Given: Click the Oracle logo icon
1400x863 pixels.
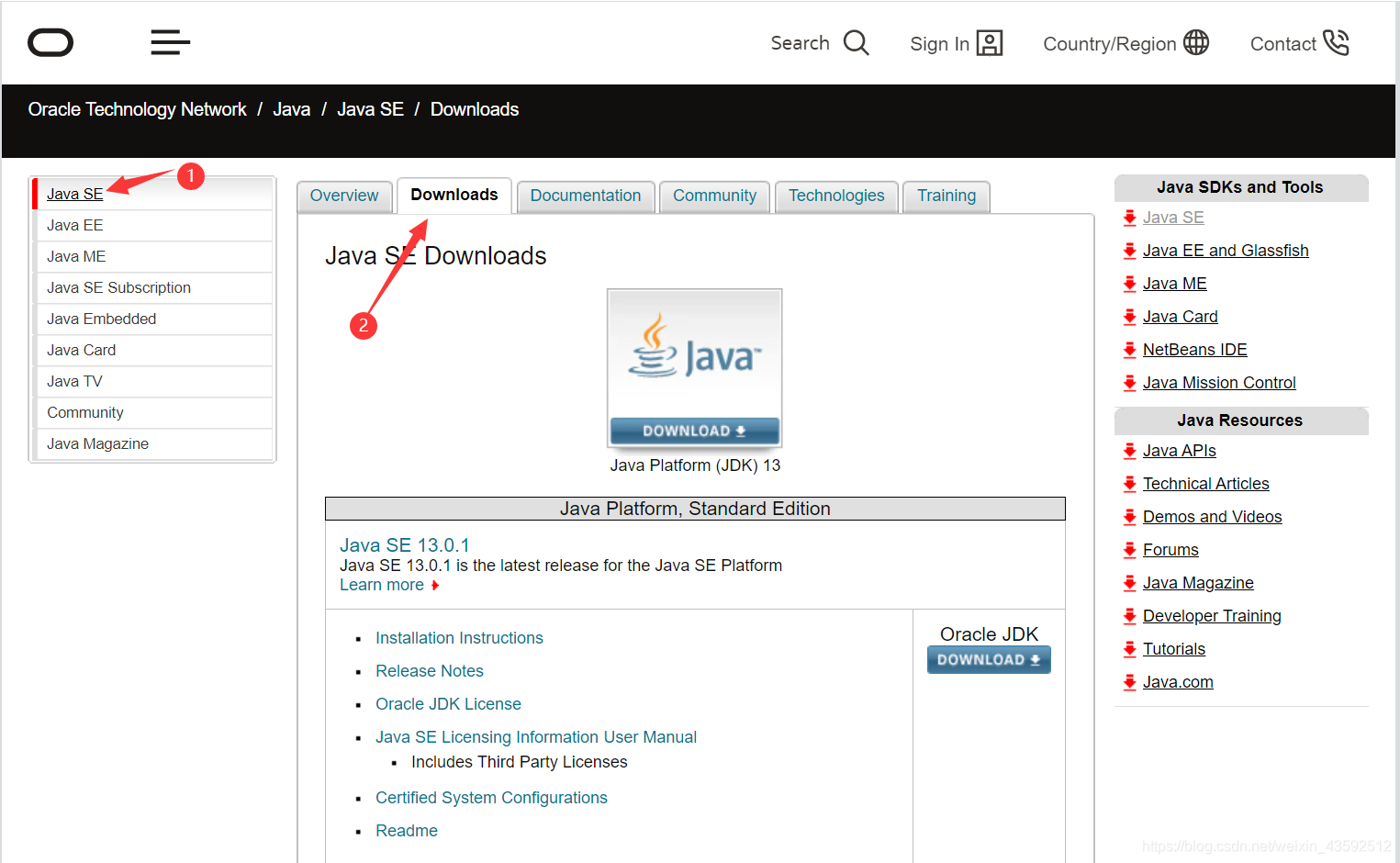Looking at the screenshot, I should 50,42.
